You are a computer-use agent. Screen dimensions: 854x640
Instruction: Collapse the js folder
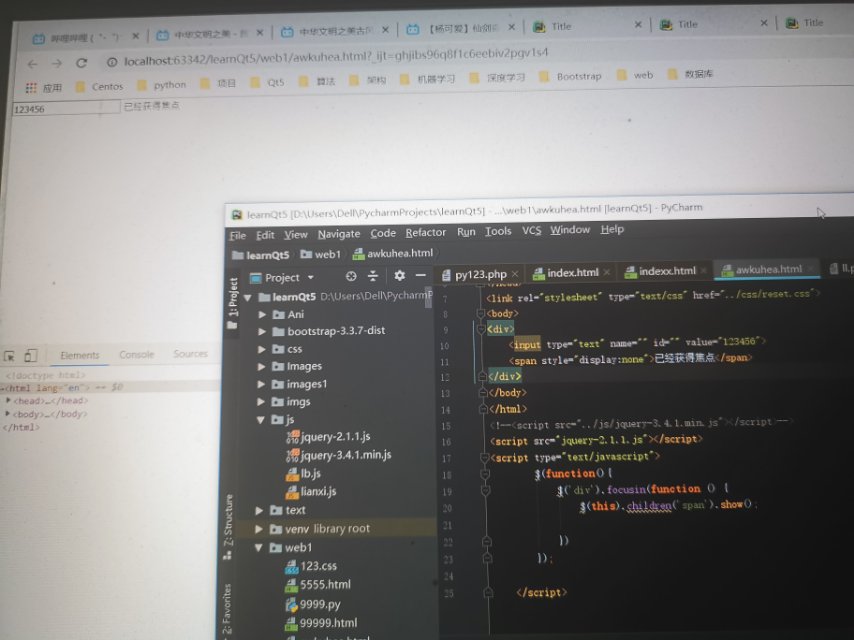pyautogui.click(x=261, y=420)
